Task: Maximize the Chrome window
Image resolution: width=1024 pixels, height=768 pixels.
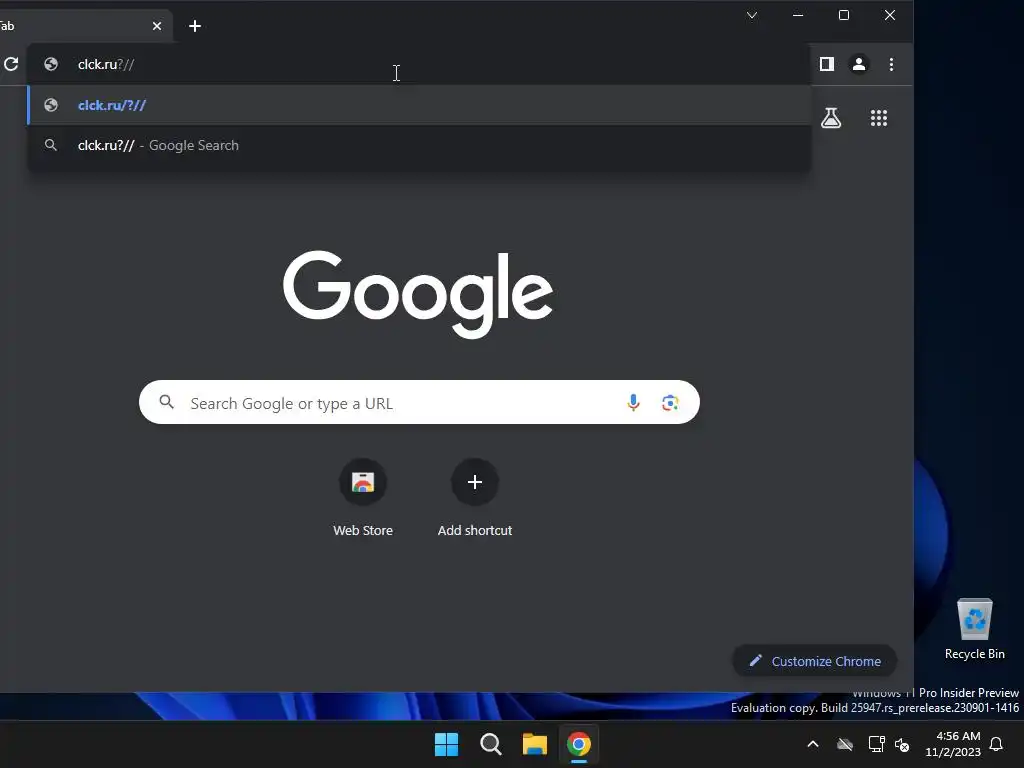Action: pyautogui.click(x=844, y=15)
